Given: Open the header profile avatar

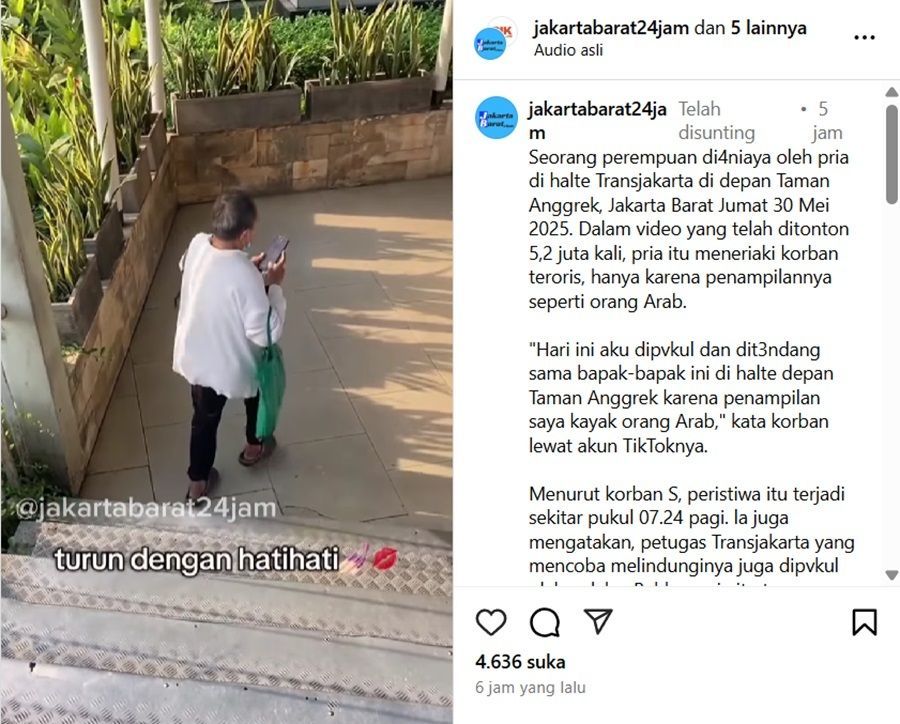Looking at the screenshot, I should 495,38.
